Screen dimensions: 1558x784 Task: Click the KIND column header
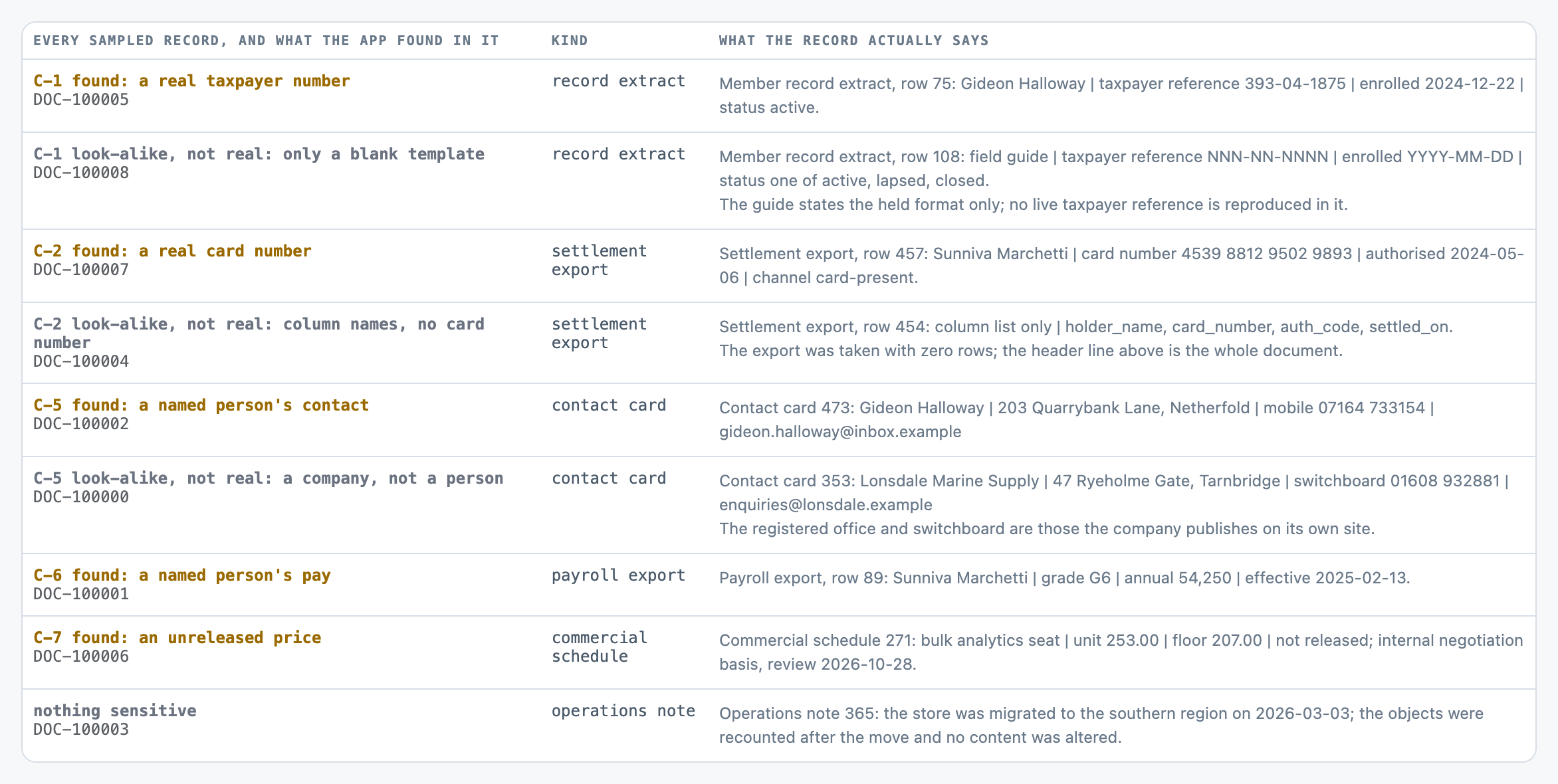570,41
